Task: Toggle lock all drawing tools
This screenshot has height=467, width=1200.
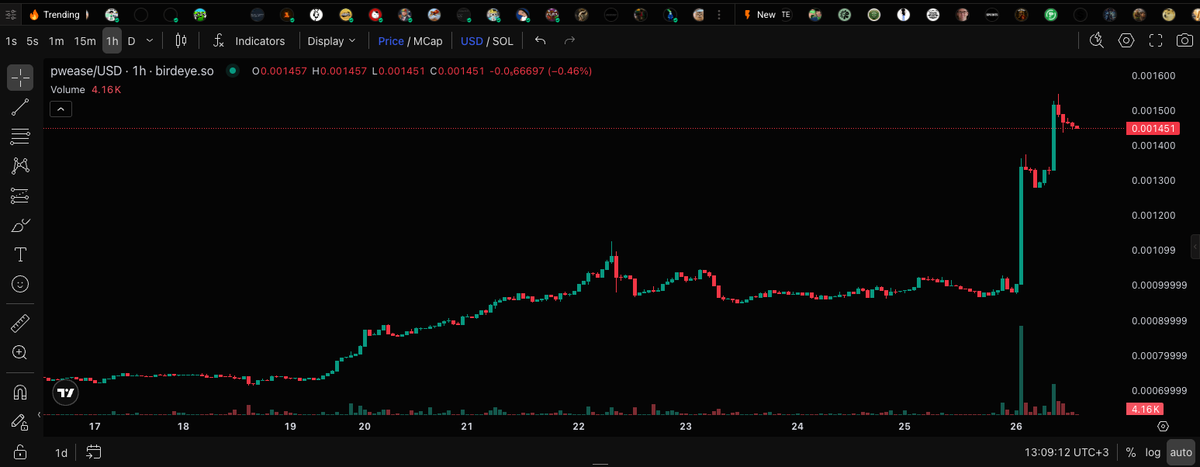Action: coord(19,451)
